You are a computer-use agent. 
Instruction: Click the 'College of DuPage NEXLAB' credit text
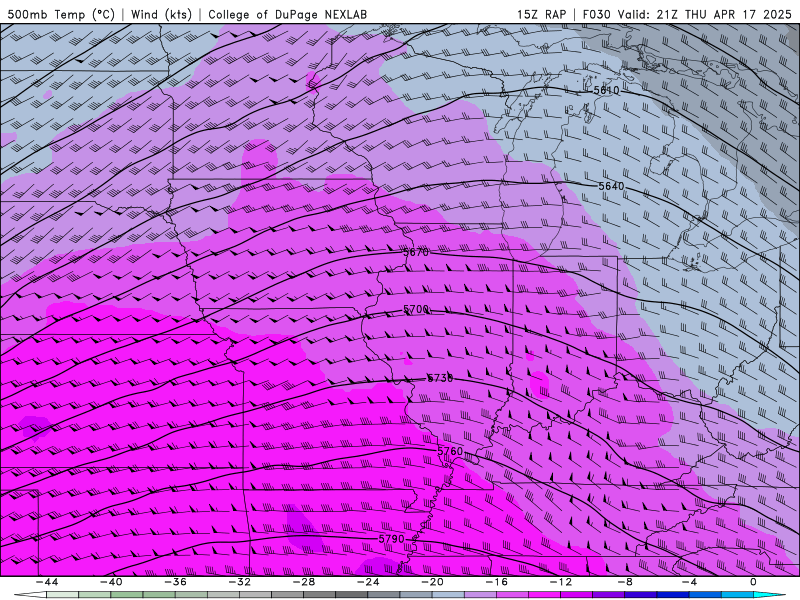coord(287,14)
